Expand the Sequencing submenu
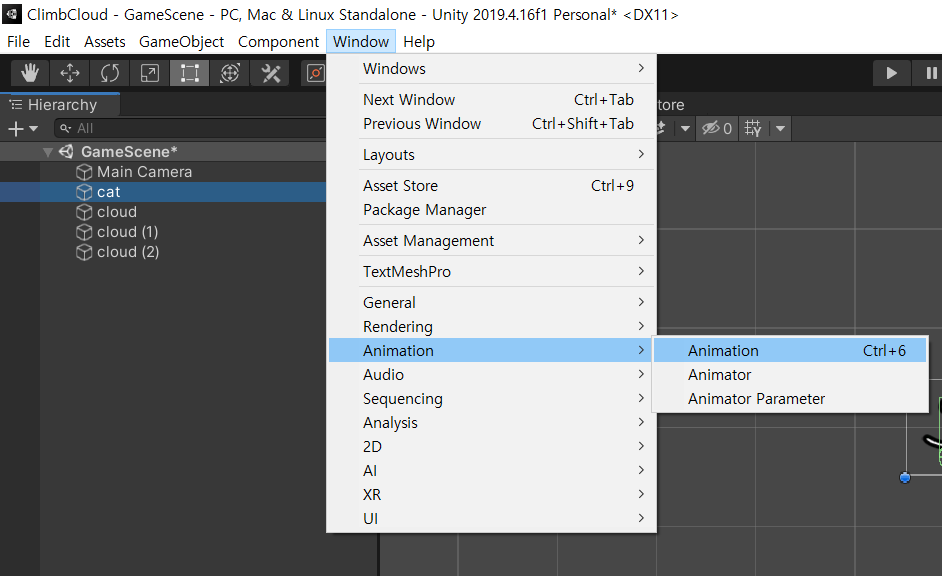 tap(493, 398)
